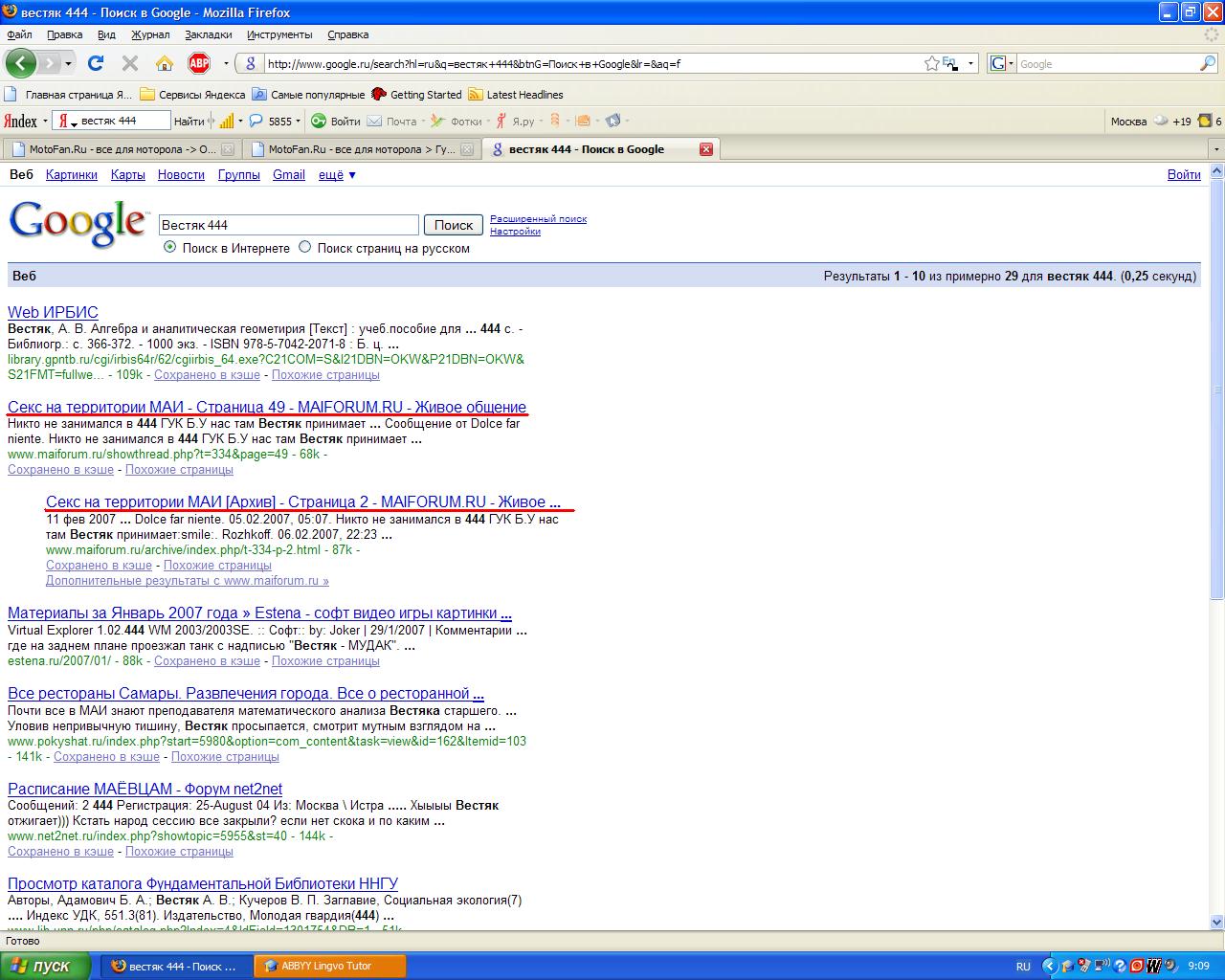Click the network connection tray icon
Viewport: 1225px width, 980px height.
[1102, 966]
